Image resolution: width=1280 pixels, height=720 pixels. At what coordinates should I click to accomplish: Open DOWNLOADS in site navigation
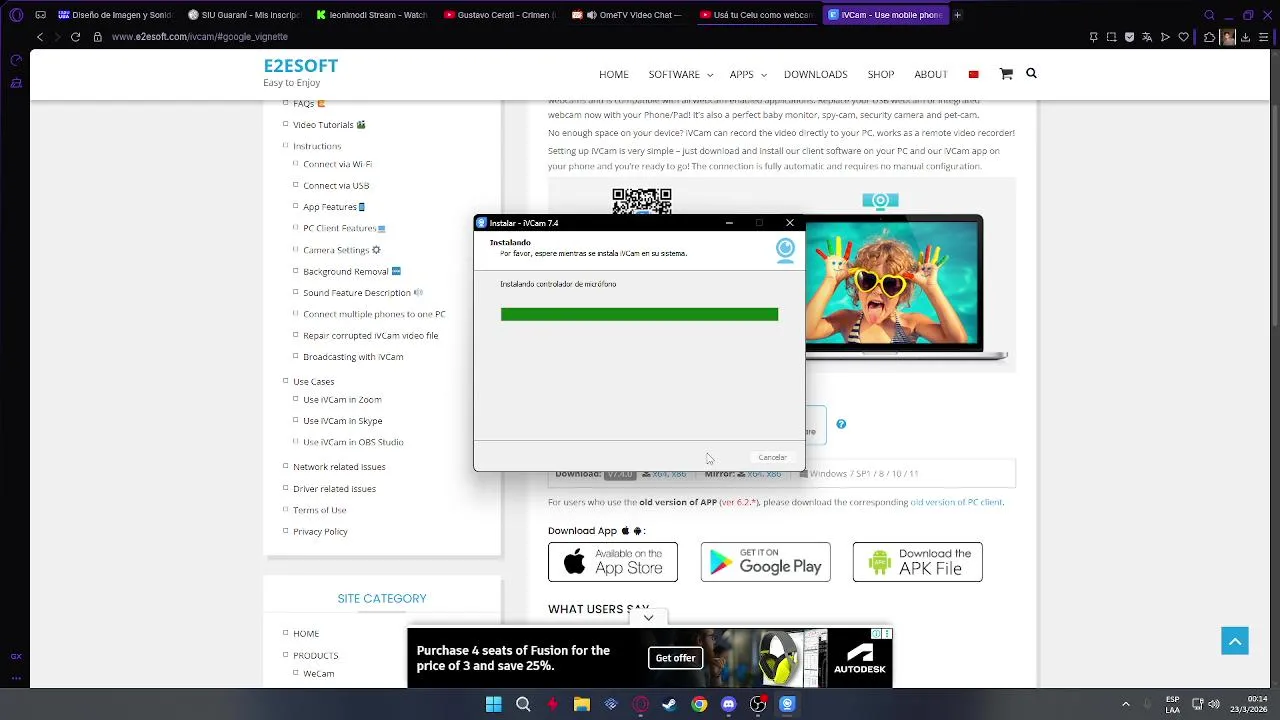click(x=815, y=74)
